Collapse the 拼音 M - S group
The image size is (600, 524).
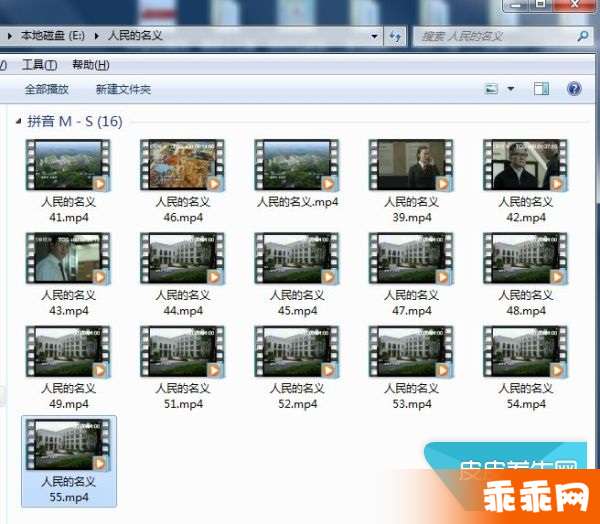18,121
